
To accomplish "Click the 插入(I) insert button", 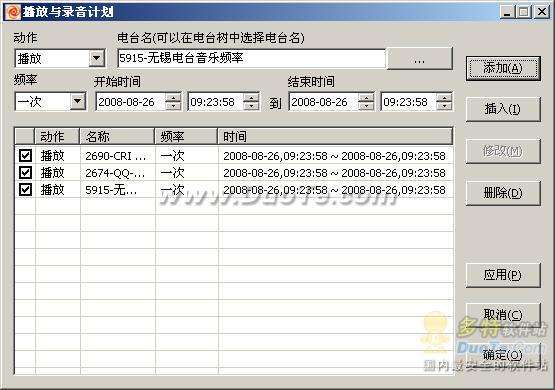I will coord(503,109).
